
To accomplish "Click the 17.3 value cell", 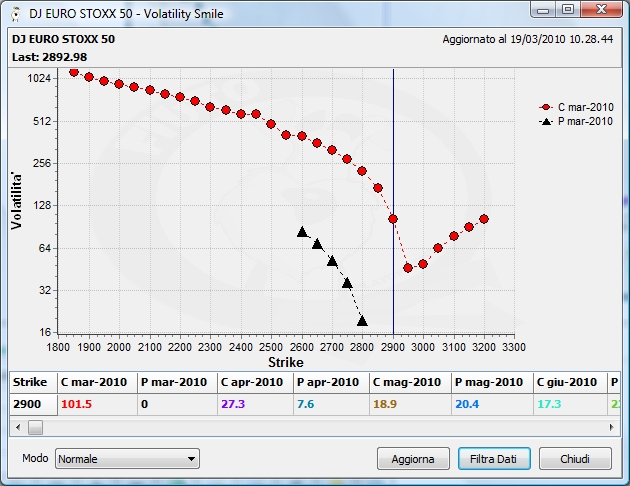I will pos(571,404).
